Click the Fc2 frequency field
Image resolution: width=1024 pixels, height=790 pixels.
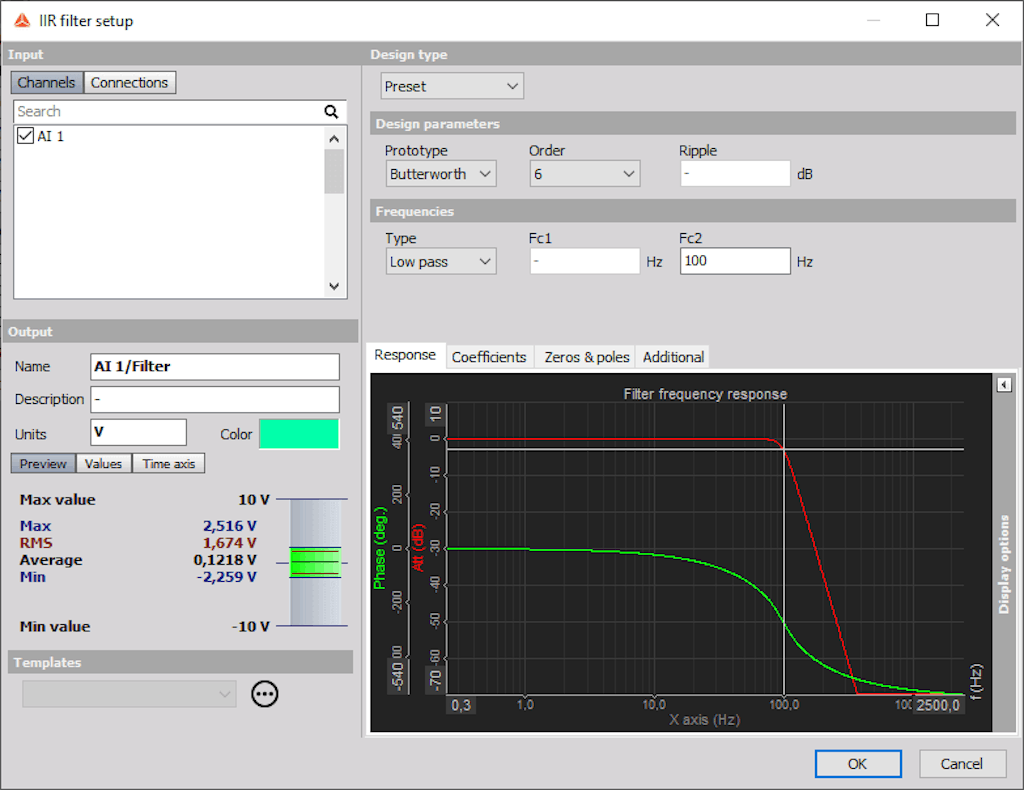(735, 261)
